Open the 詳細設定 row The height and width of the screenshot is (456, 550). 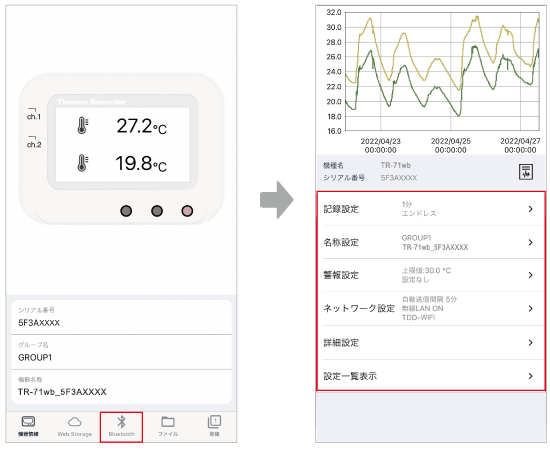click(431, 342)
